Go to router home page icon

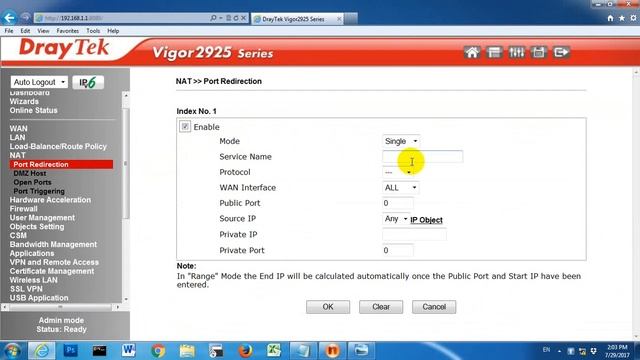pyautogui.click(x=472, y=52)
